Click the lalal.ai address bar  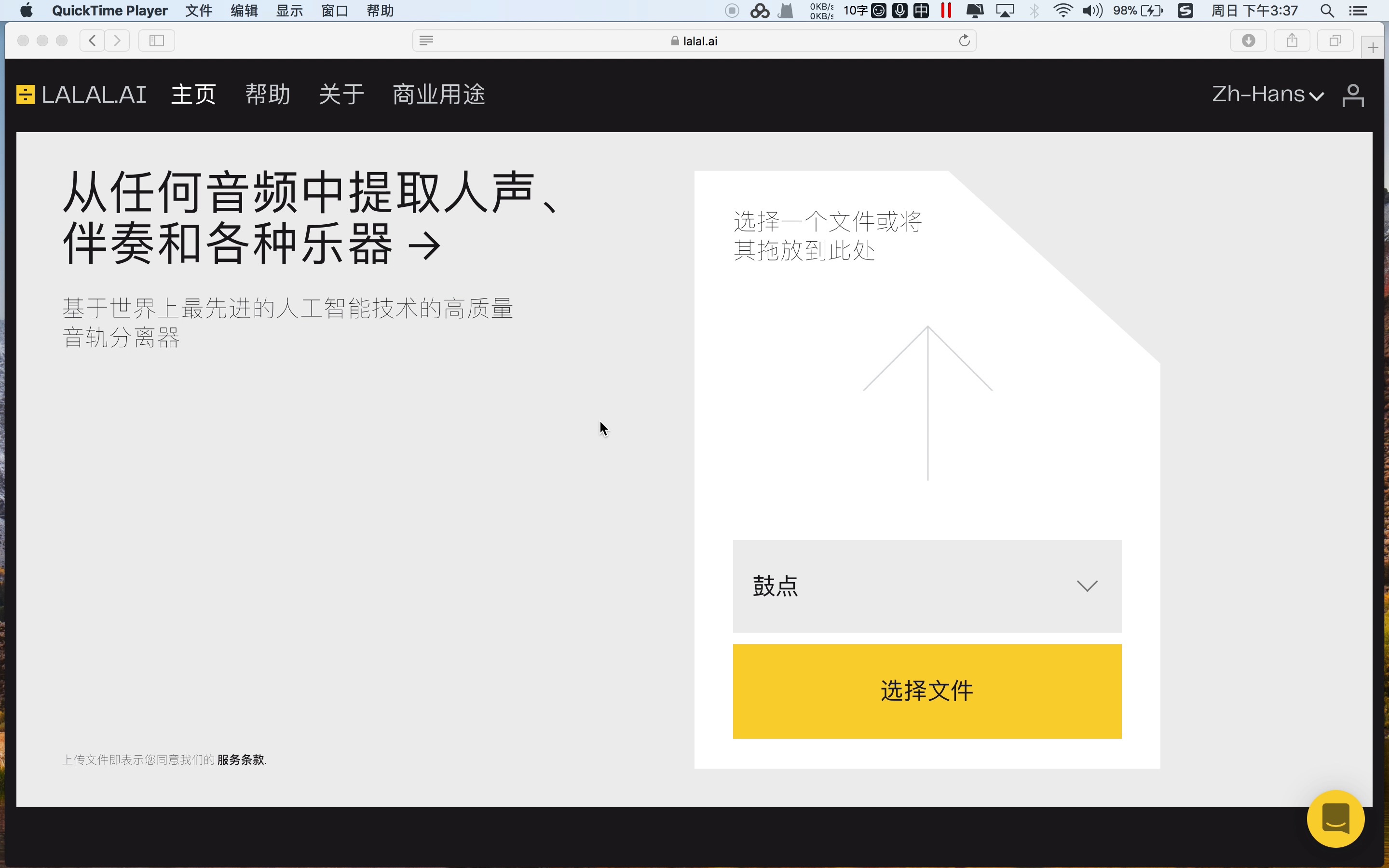click(x=694, y=40)
